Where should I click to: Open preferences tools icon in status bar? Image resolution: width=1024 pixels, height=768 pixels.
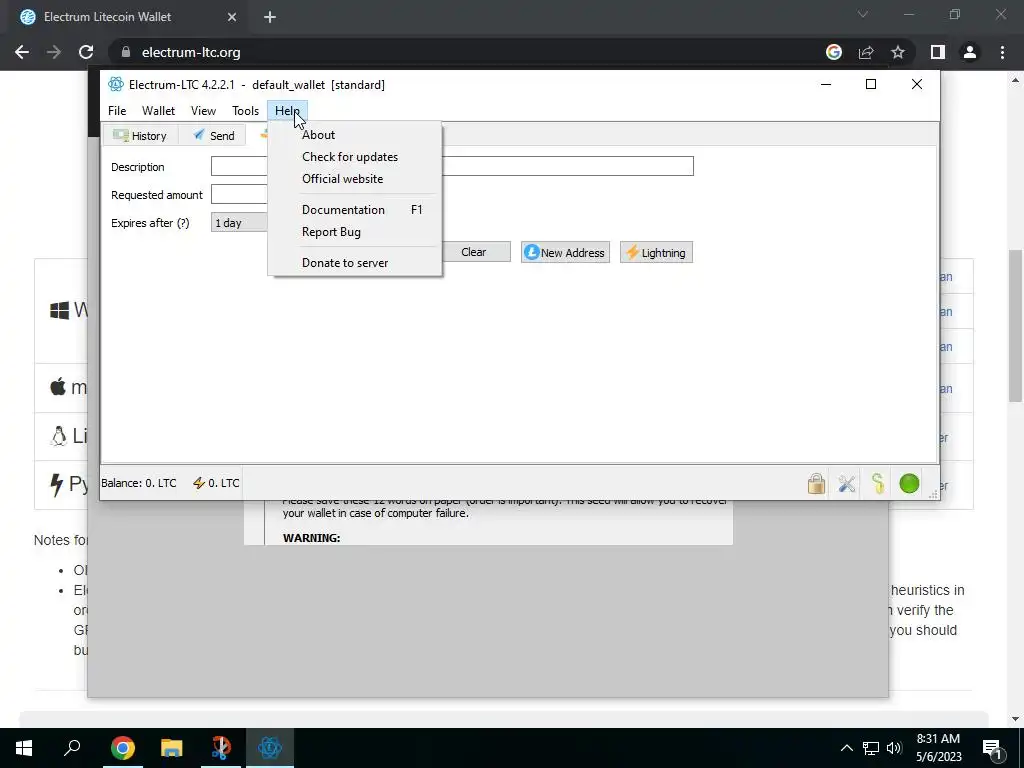pyautogui.click(x=847, y=483)
